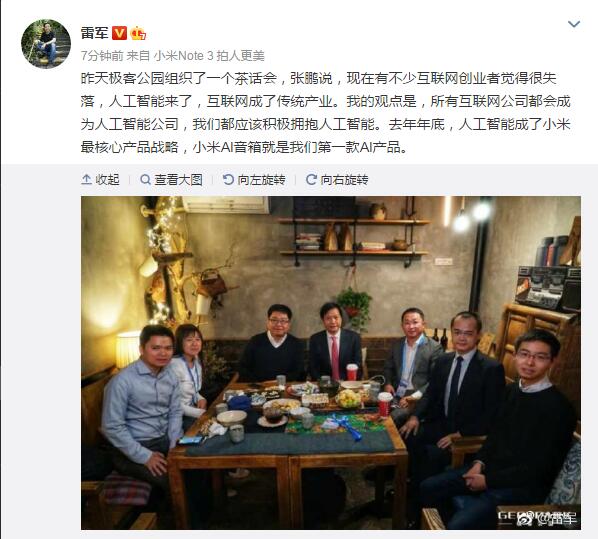Open the post options chevron menu

pyautogui.click(x=574, y=24)
